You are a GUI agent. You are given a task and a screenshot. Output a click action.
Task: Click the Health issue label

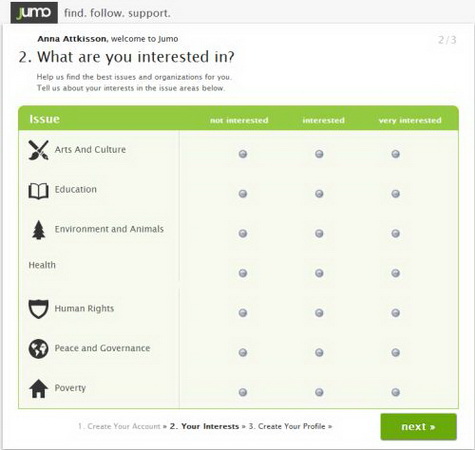(x=42, y=265)
